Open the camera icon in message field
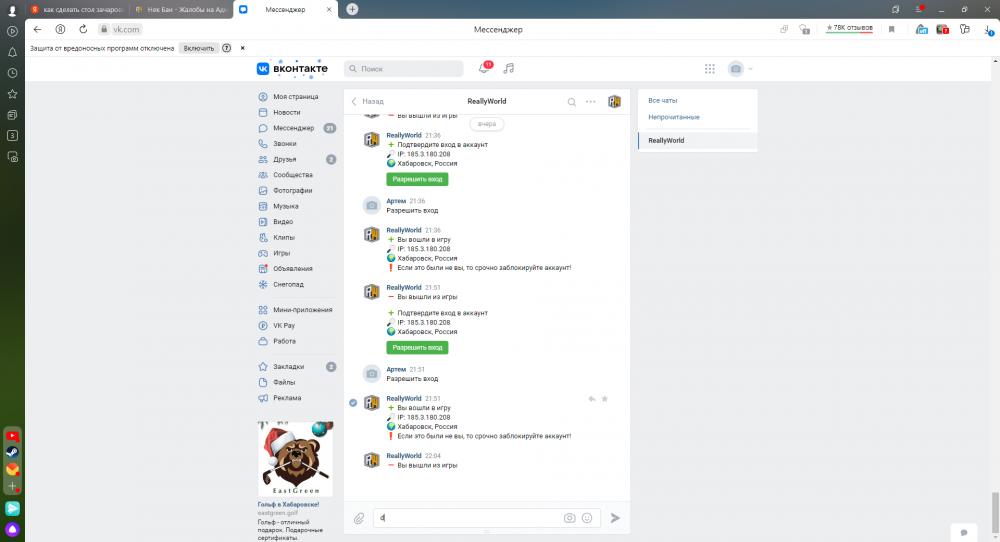This screenshot has width=1000, height=542. (570, 518)
